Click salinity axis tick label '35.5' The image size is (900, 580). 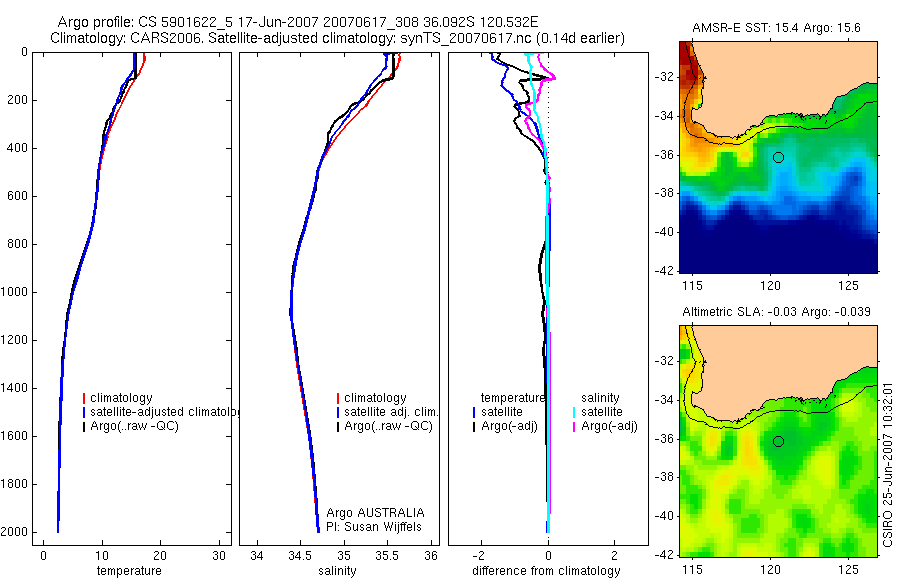click(x=386, y=556)
